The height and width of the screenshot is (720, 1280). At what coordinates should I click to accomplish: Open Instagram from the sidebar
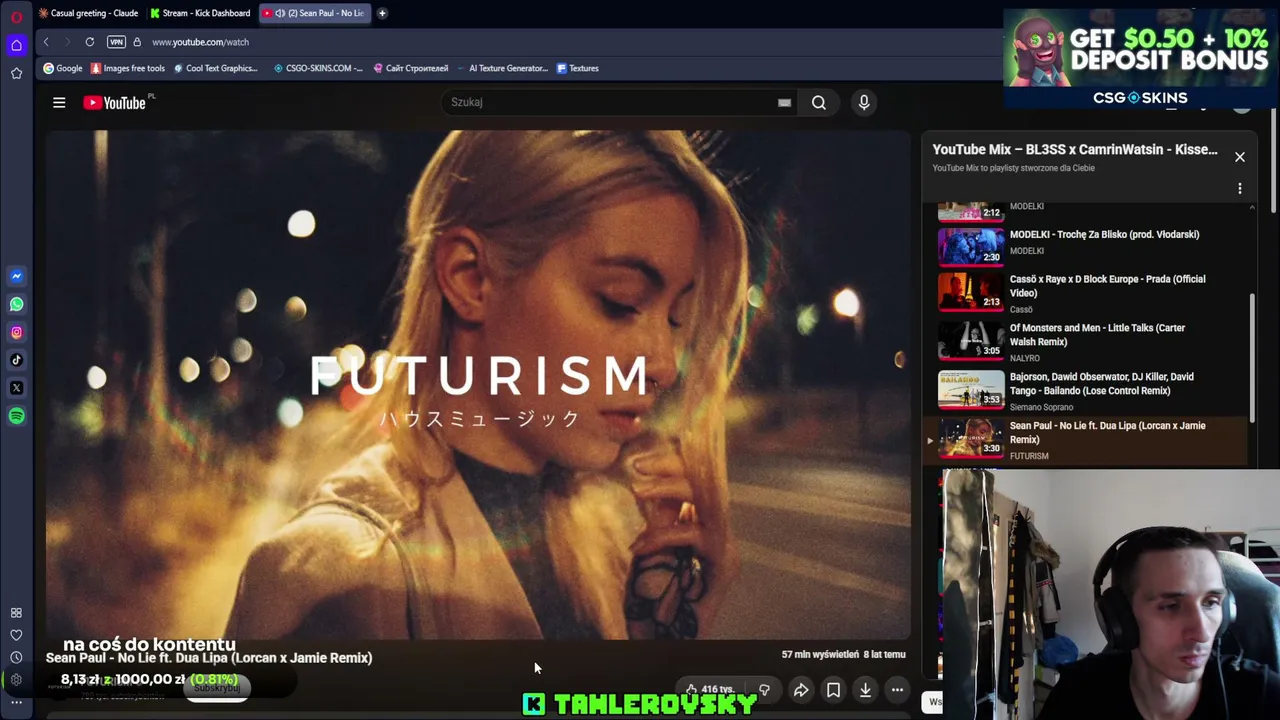pos(16,332)
